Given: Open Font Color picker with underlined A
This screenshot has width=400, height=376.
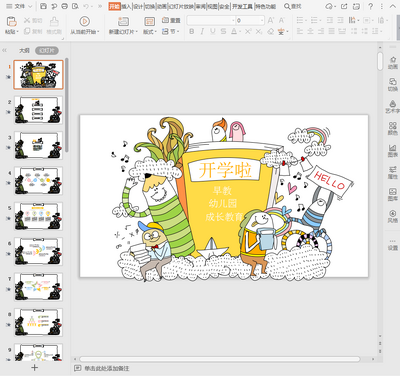Looking at the screenshot, I should tap(234, 31).
